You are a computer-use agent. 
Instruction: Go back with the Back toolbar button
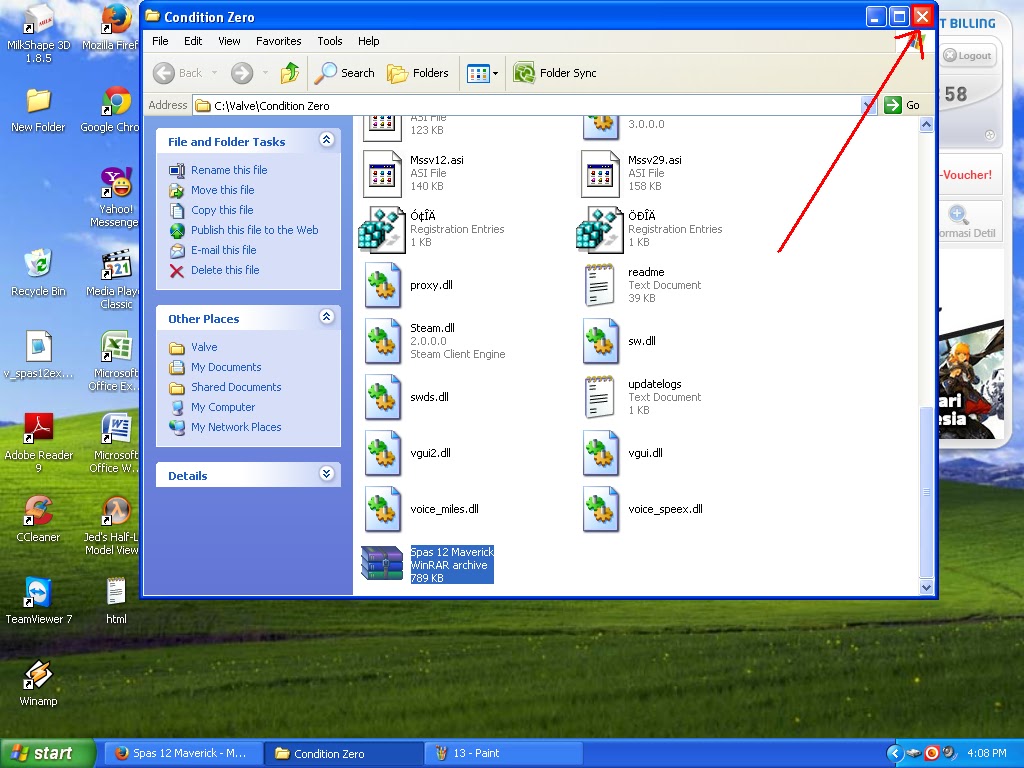(x=178, y=73)
